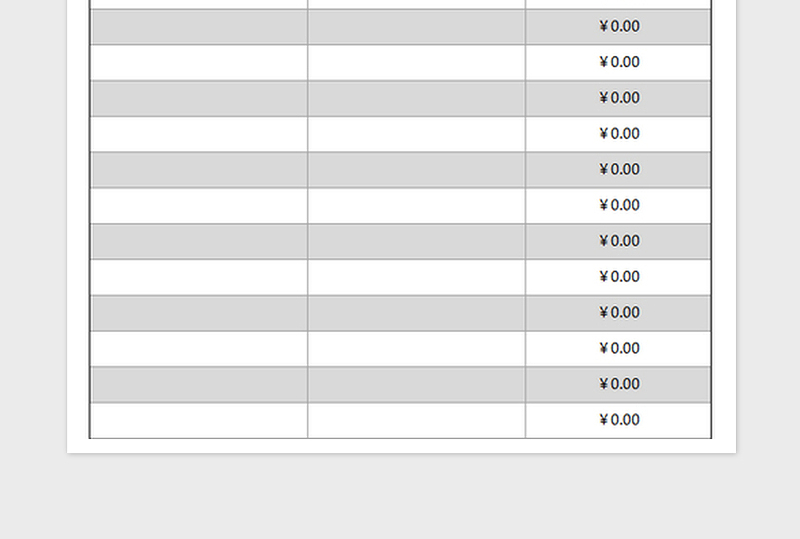Select the ¥0.00 cell in the second gray row
Screen dimensions: 800x539
(618, 98)
